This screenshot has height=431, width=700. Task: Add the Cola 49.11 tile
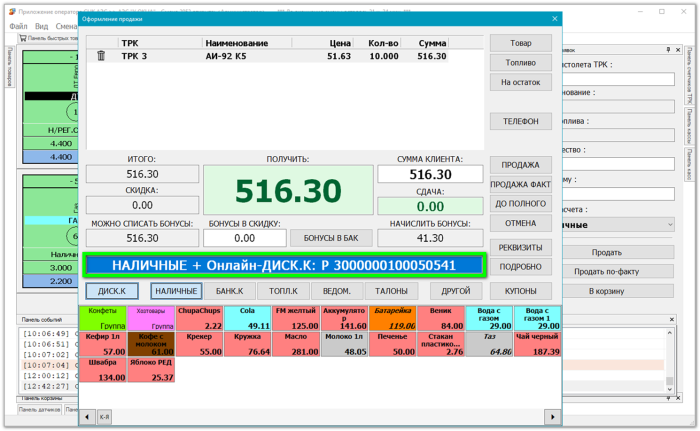pyautogui.click(x=247, y=318)
